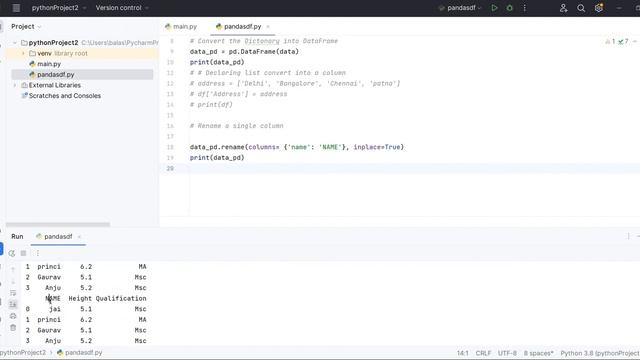Run pandasdf with the green play button
640x360 pixels.
[494, 8]
